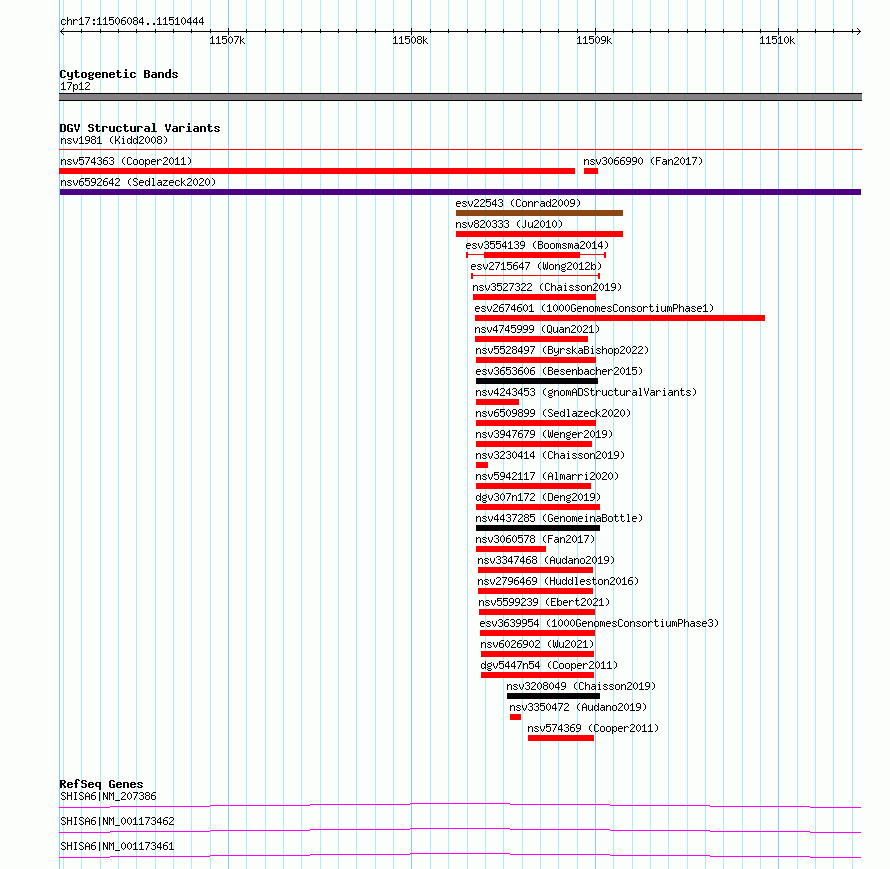Open the nsv3350472 (Audano2019) label

[x=578, y=707]
